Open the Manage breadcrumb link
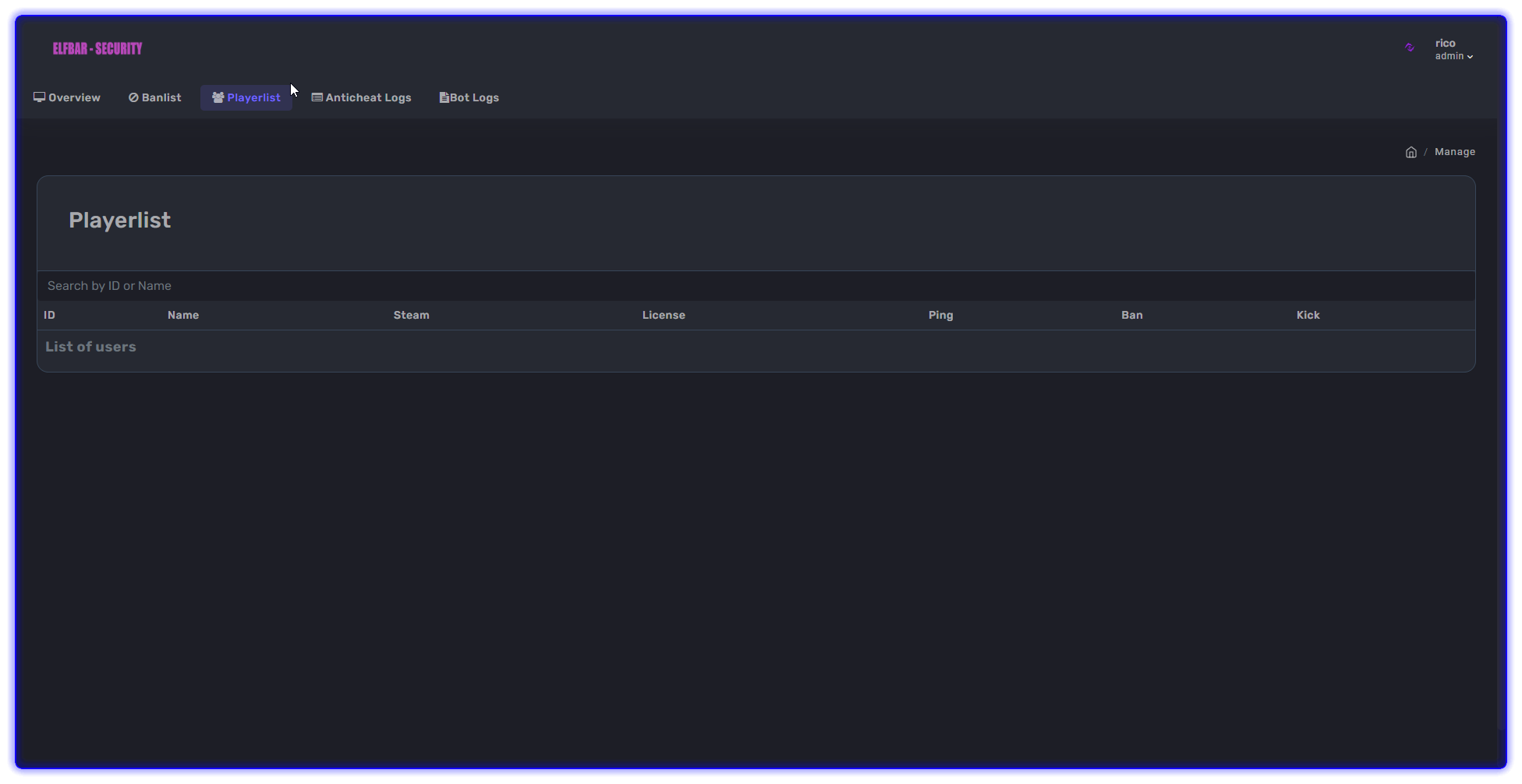 [x=1455, y=151]
